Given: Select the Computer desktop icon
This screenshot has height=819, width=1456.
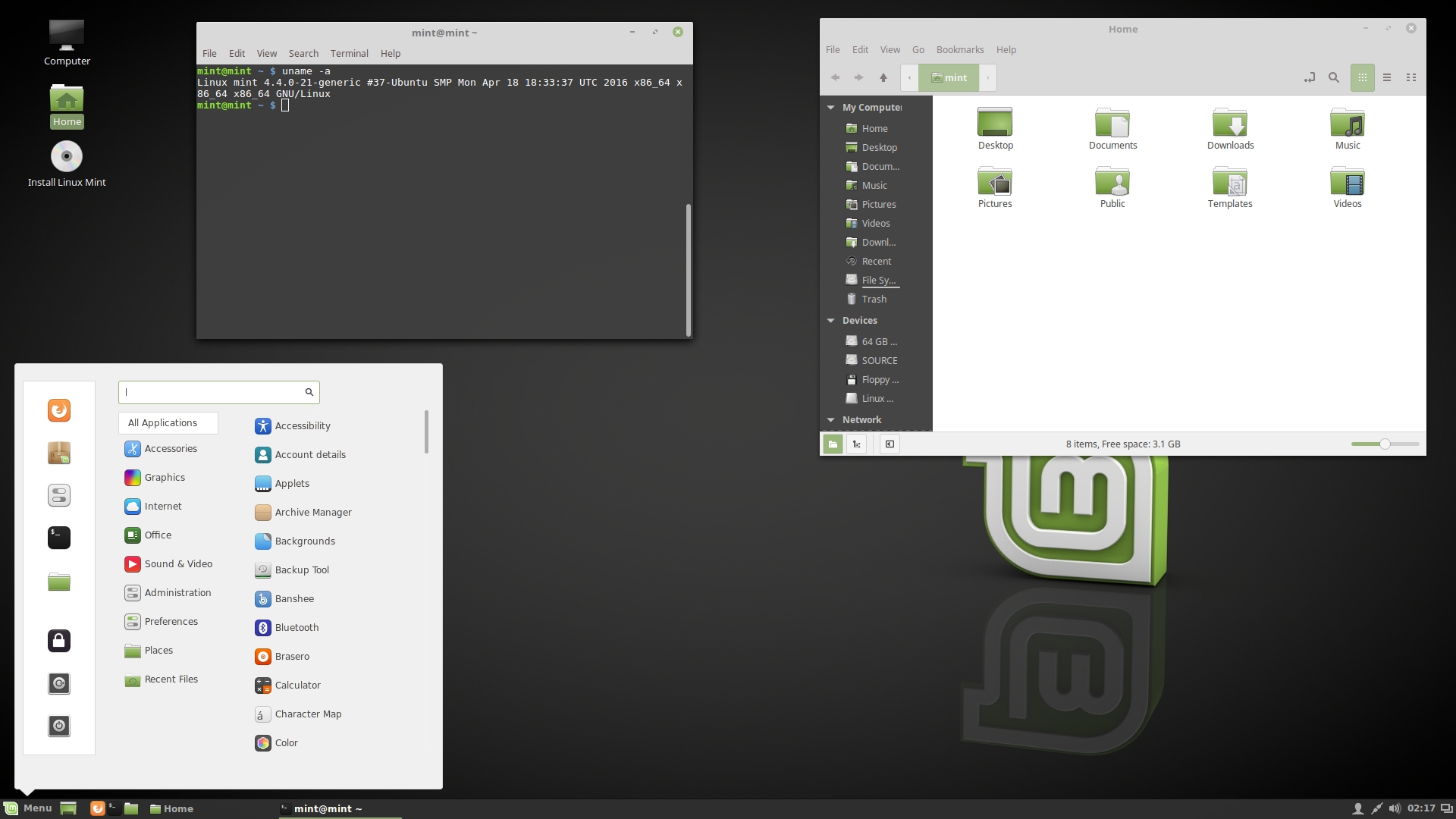Looking at the screenshot, I should (x=67, y=42).
